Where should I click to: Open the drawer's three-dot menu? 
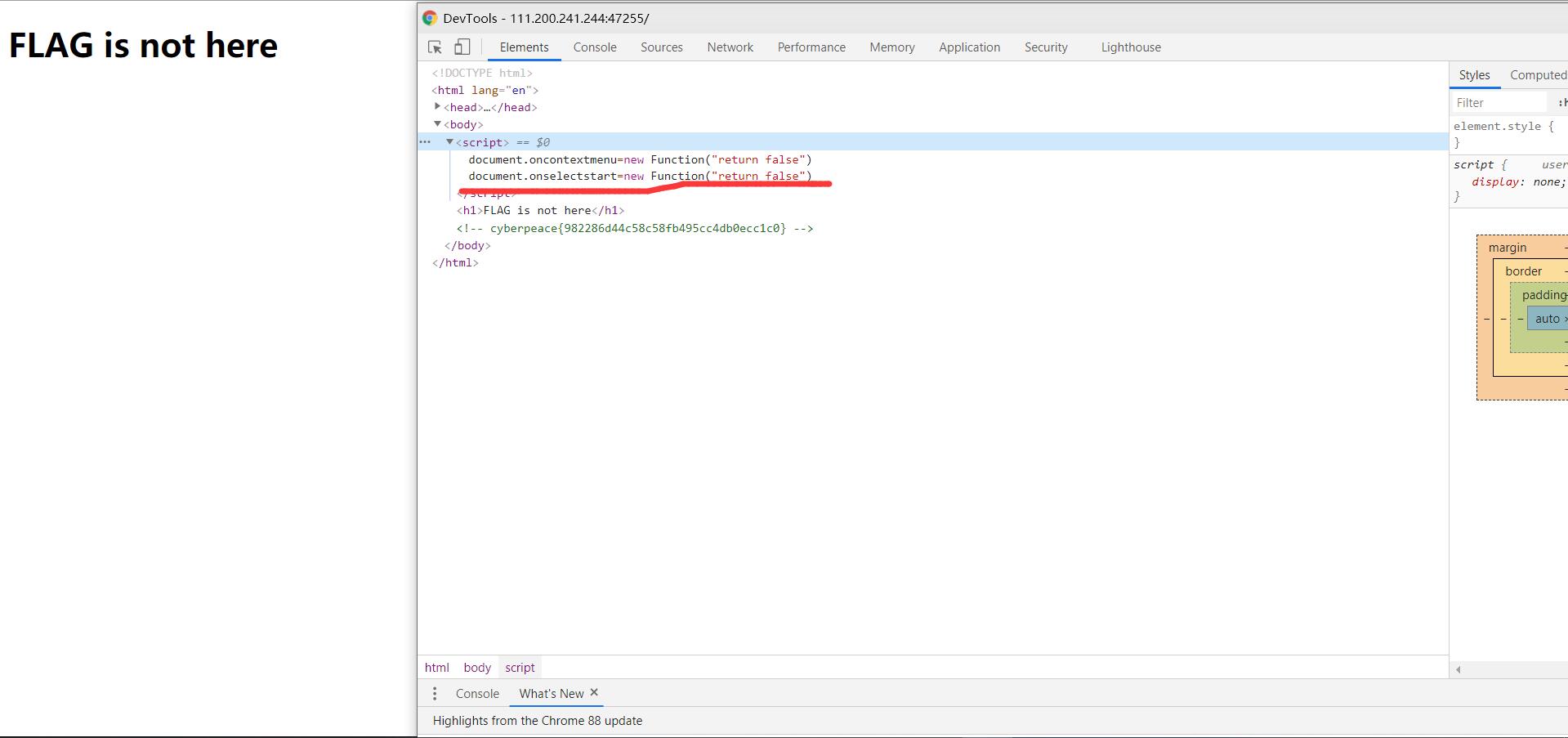(x=435, y=694)
